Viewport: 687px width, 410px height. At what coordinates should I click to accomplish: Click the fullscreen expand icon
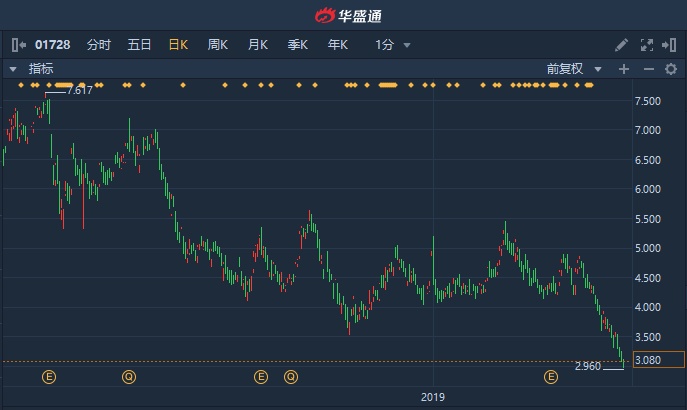coord(645,45)
